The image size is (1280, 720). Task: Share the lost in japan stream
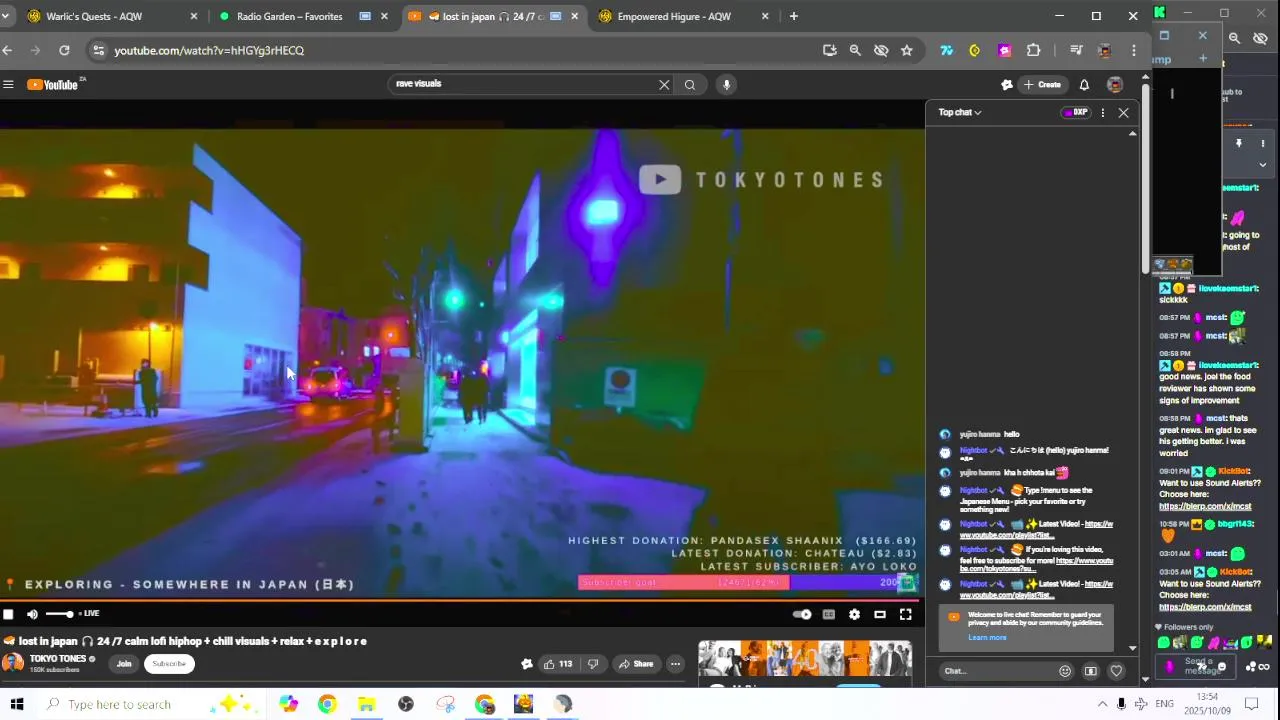click(635, 664)
